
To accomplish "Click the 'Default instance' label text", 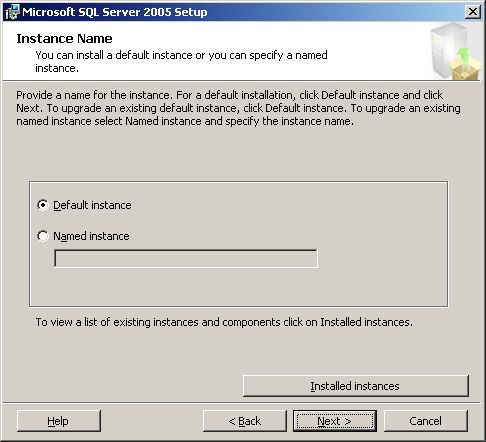I will coord(92,205).
